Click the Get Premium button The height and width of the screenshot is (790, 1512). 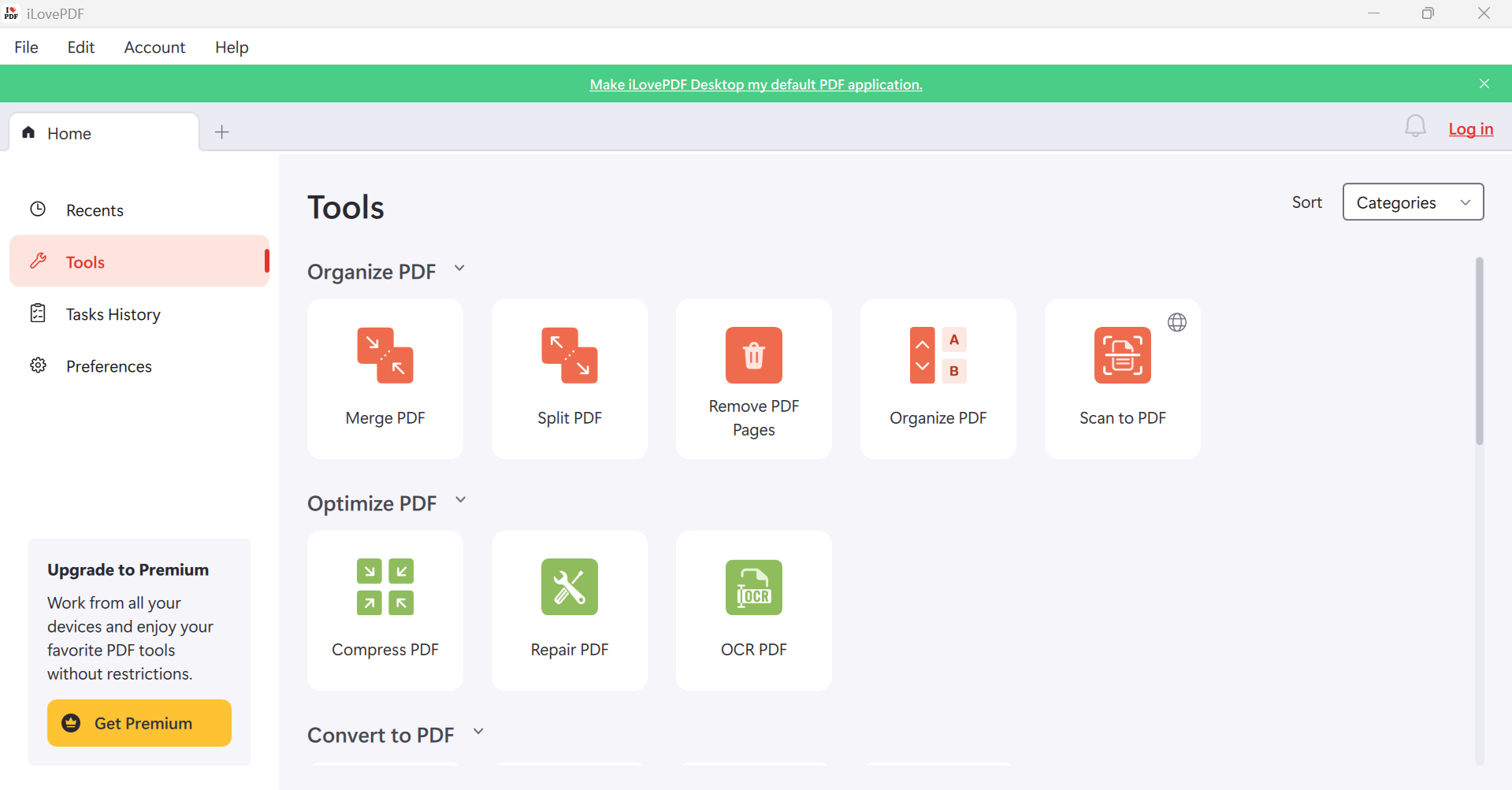coord(139,723)
